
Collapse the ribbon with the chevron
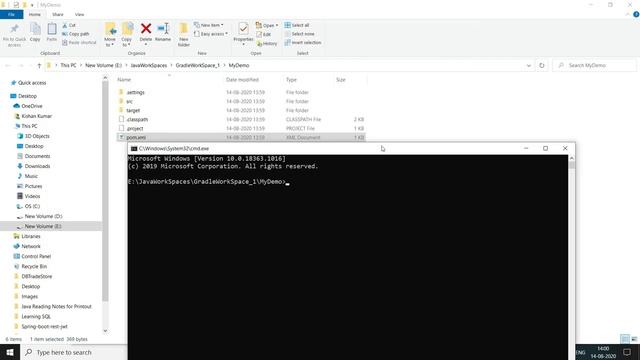[627, 14]
